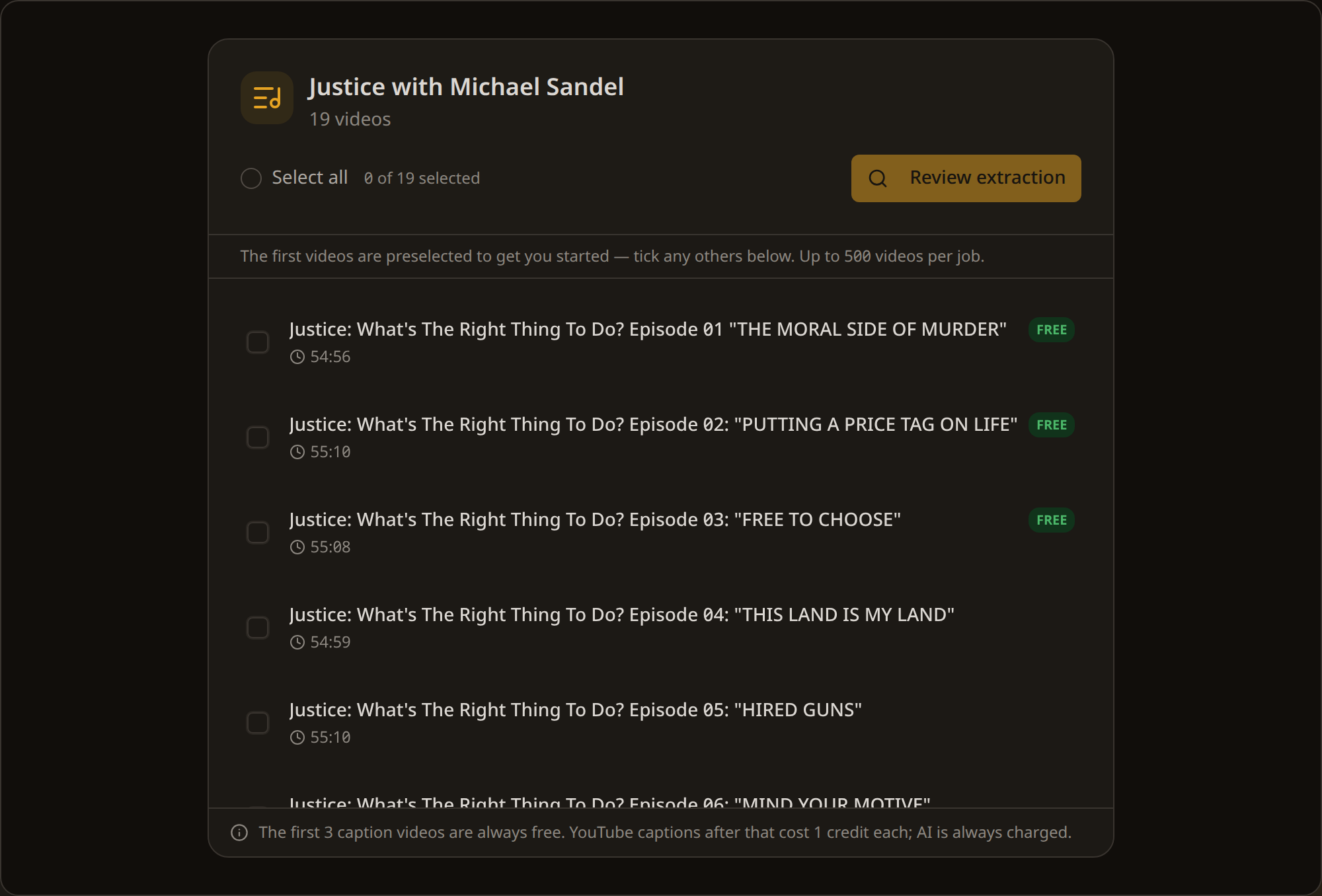Screen dimensions: 1322x896
Task: Click the clock icon beside 55:08
Action: (x=297, y=547)
